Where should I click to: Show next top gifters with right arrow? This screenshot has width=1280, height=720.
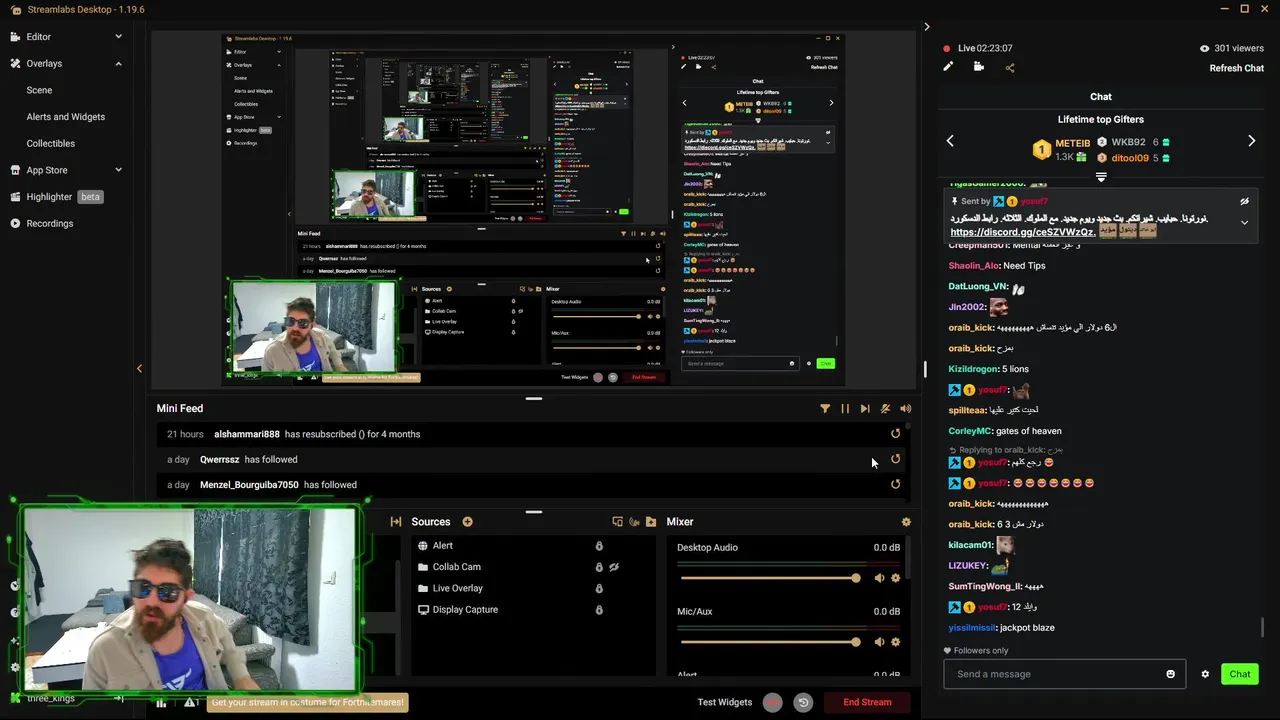[1251, 141]
